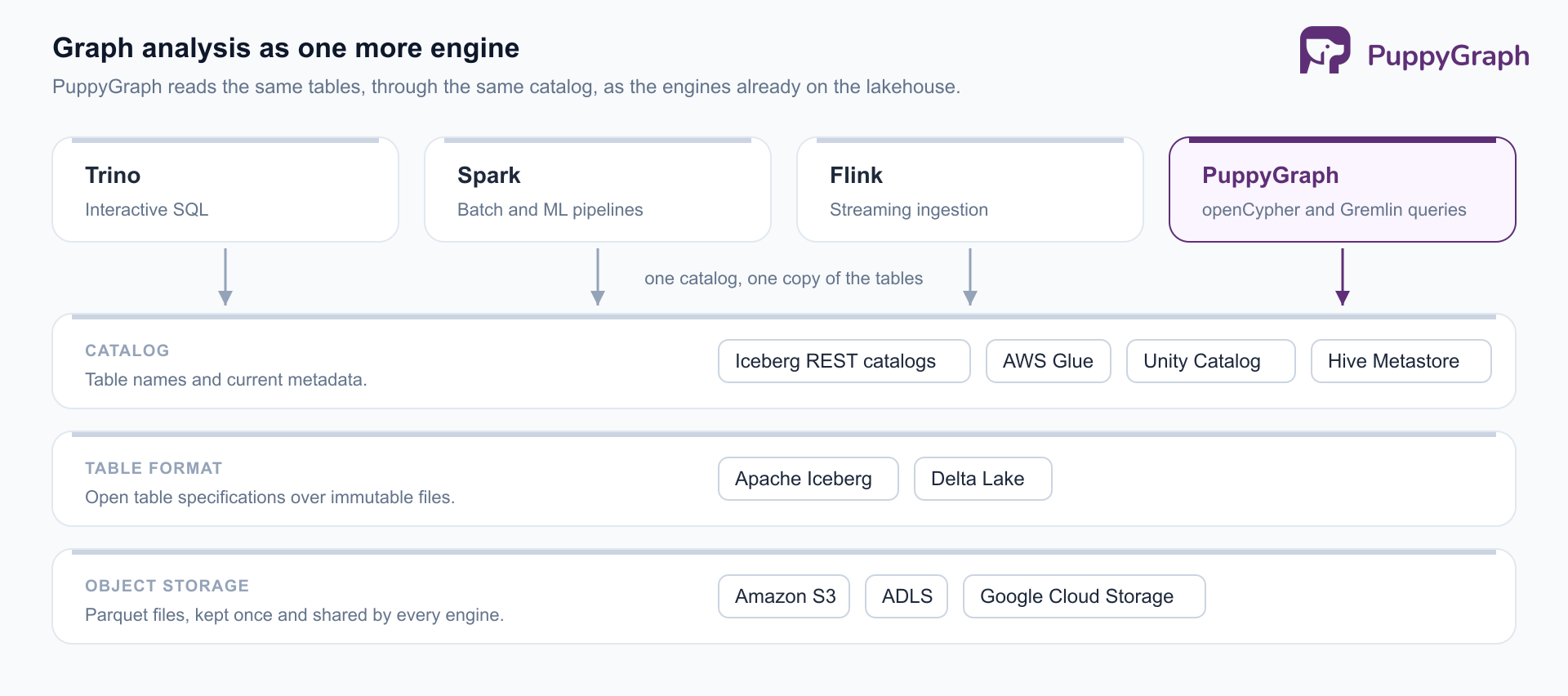This screenshot has width=1568, height=696.
Task: Click the PuppyGraph wordmark beside the logo
Action: coord(1448,56)
